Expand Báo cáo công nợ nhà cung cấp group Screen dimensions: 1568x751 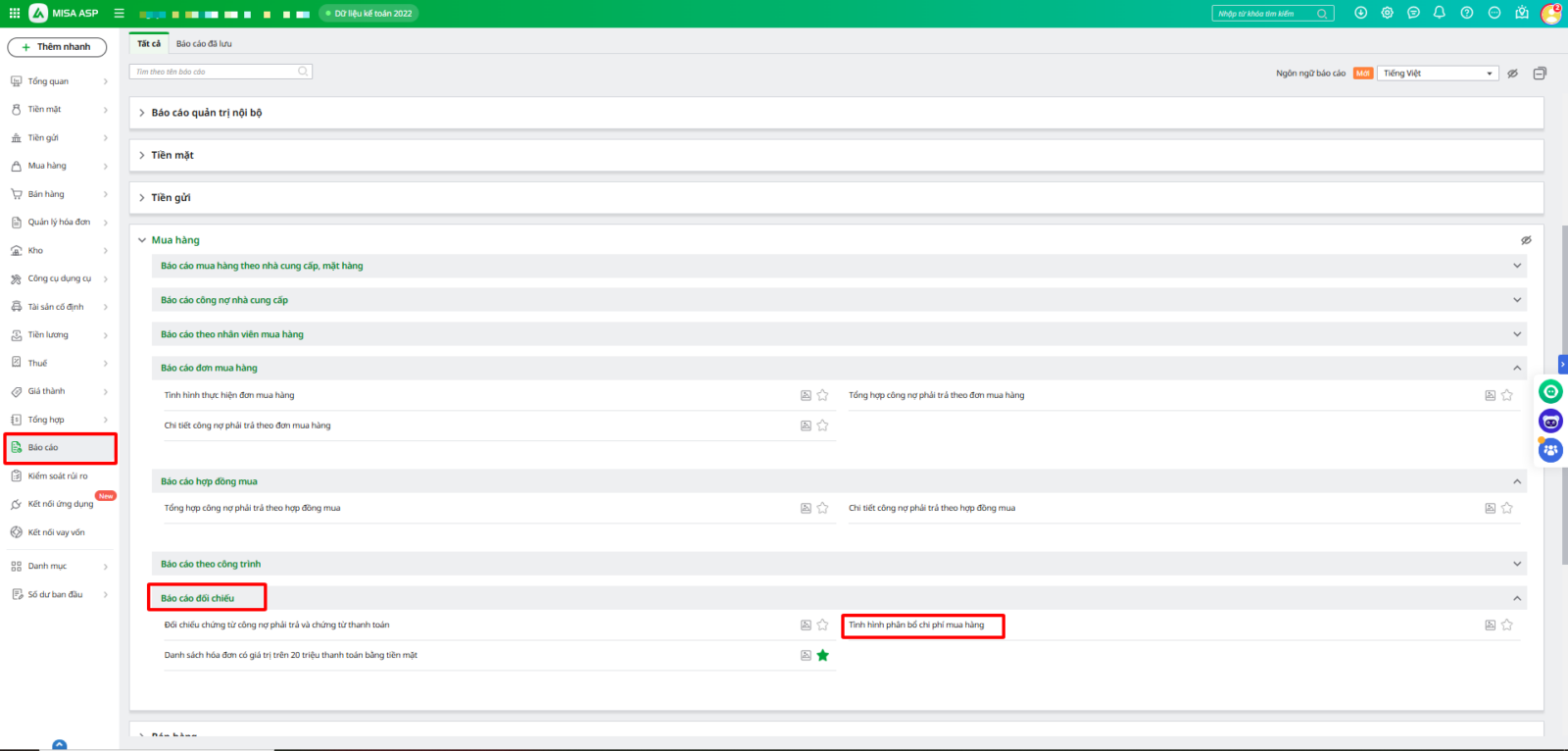coord(224,300)
